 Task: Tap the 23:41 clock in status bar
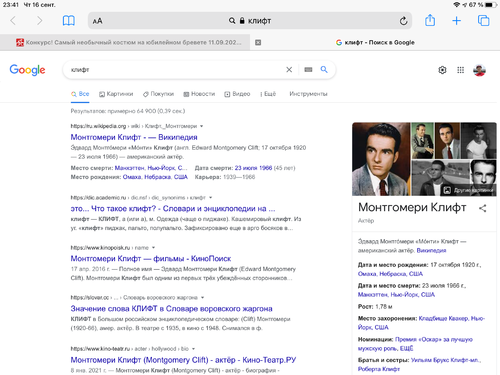[x=11, y=5]
